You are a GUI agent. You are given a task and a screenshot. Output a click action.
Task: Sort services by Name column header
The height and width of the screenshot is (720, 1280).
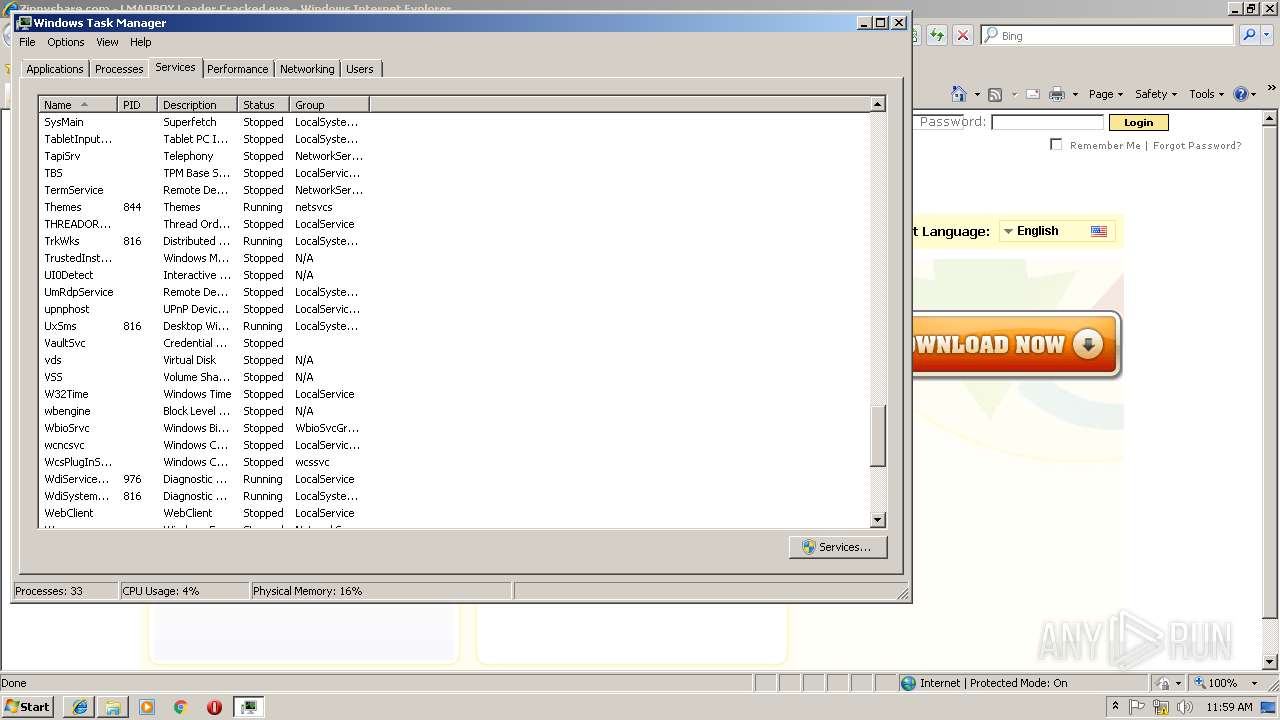tap(78, 104)
